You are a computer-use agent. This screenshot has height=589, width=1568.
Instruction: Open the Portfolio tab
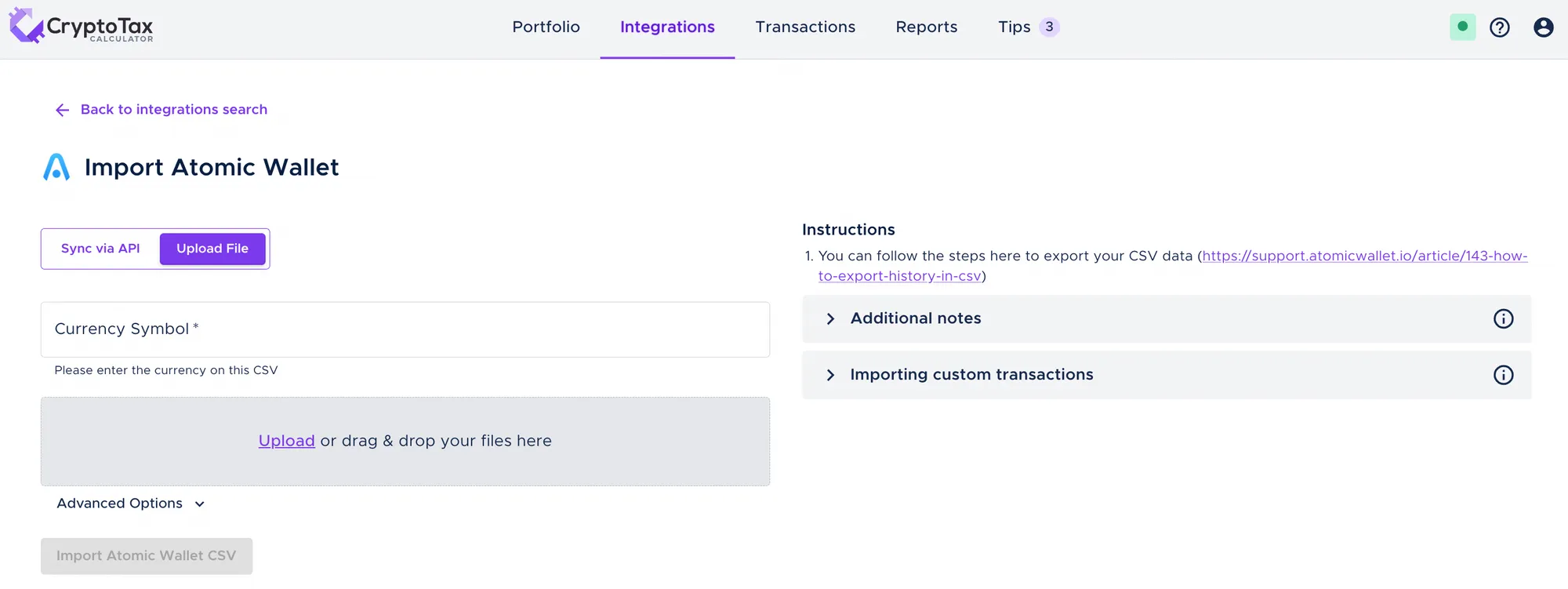(x=546, y=27)
